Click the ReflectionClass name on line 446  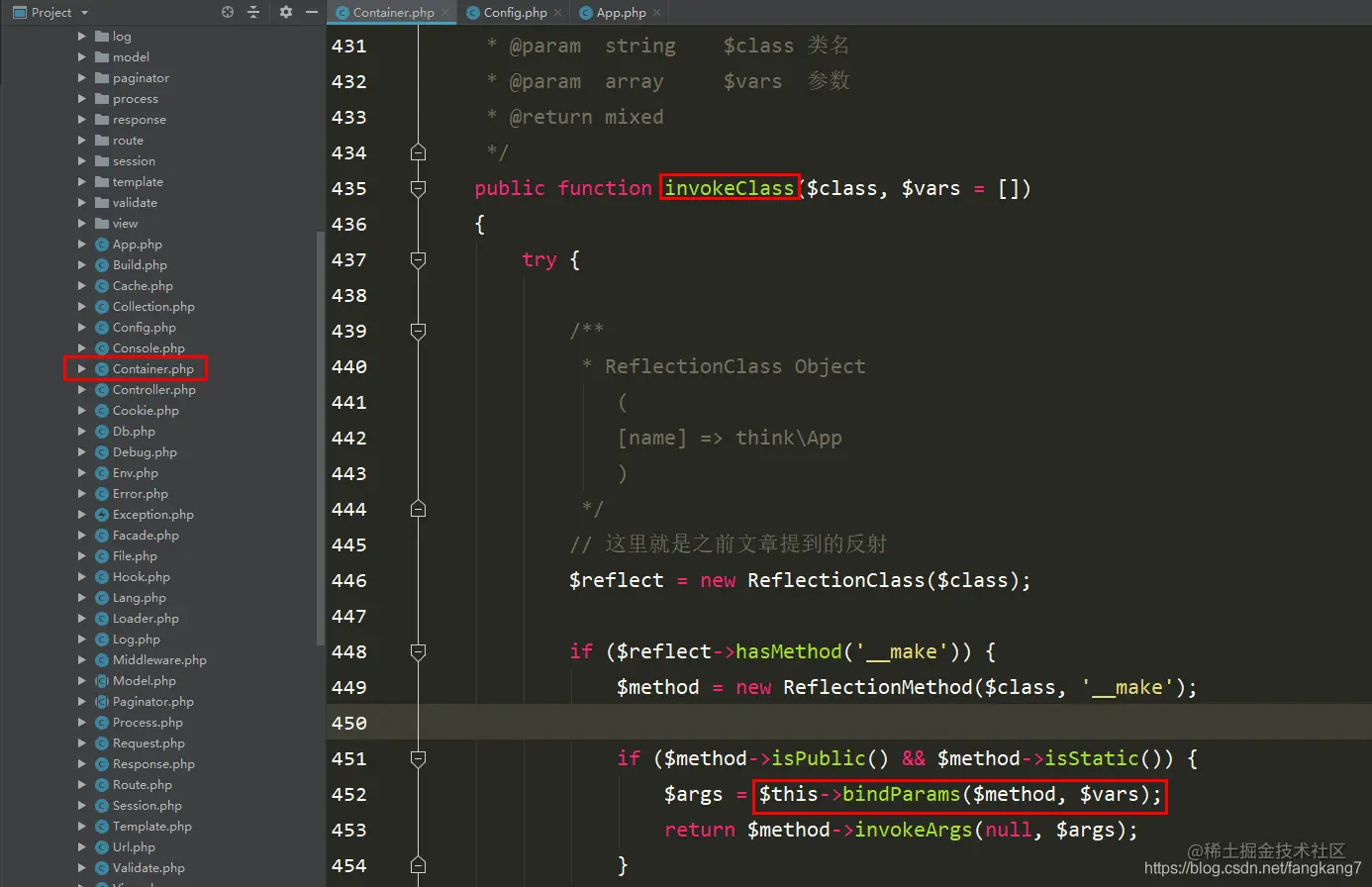[x=835, y=580]
